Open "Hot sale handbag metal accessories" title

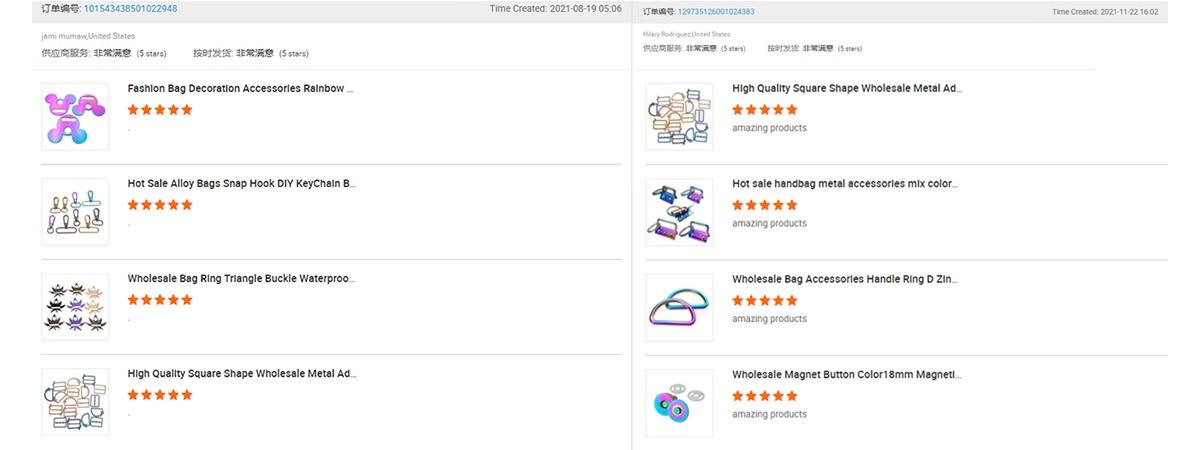click(x=845, y=184)
